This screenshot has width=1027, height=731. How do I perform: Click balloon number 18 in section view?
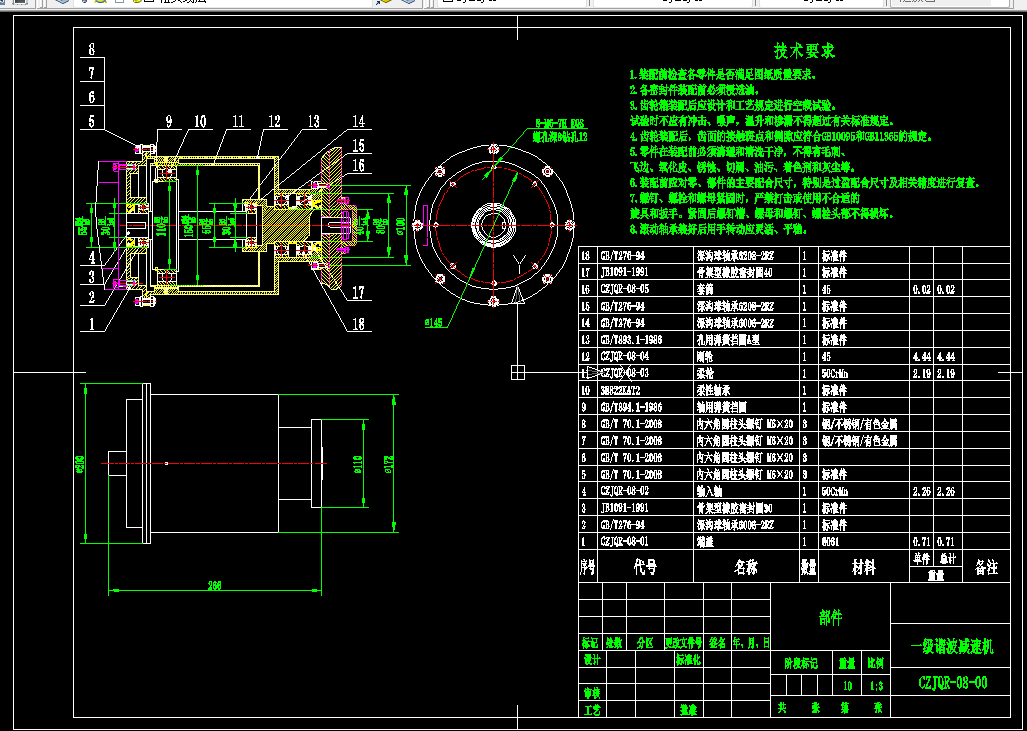[x=358, y=324]
